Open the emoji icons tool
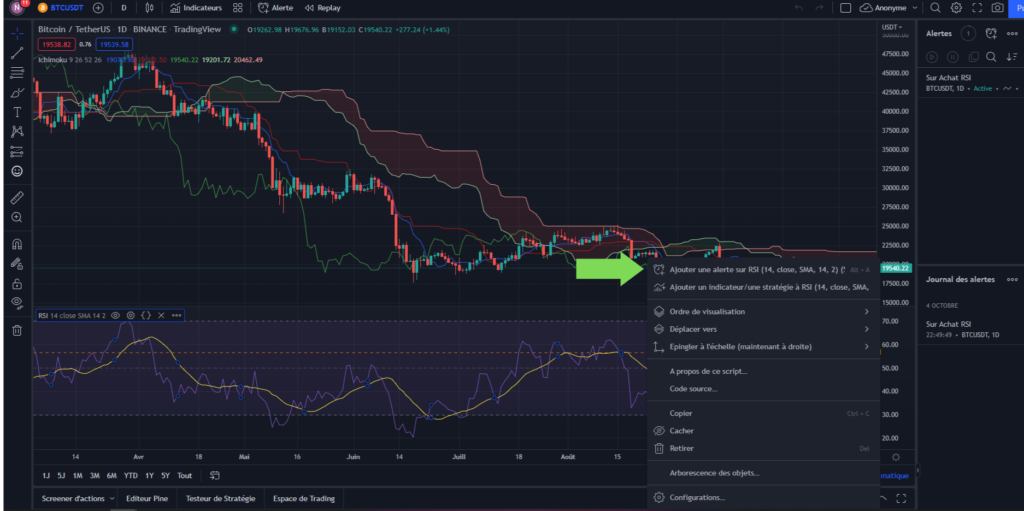 [x=17, y=171]
